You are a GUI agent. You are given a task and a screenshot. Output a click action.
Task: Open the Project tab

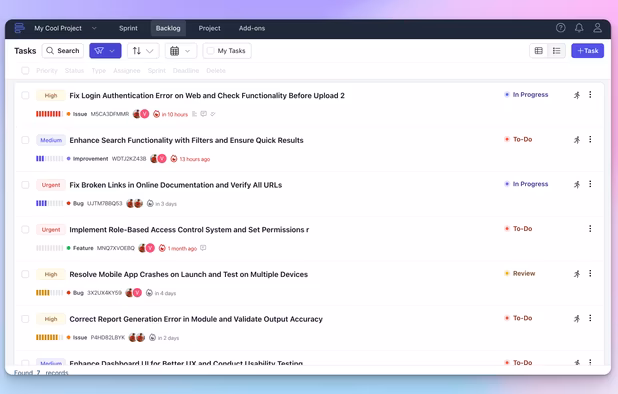point(209,28)
